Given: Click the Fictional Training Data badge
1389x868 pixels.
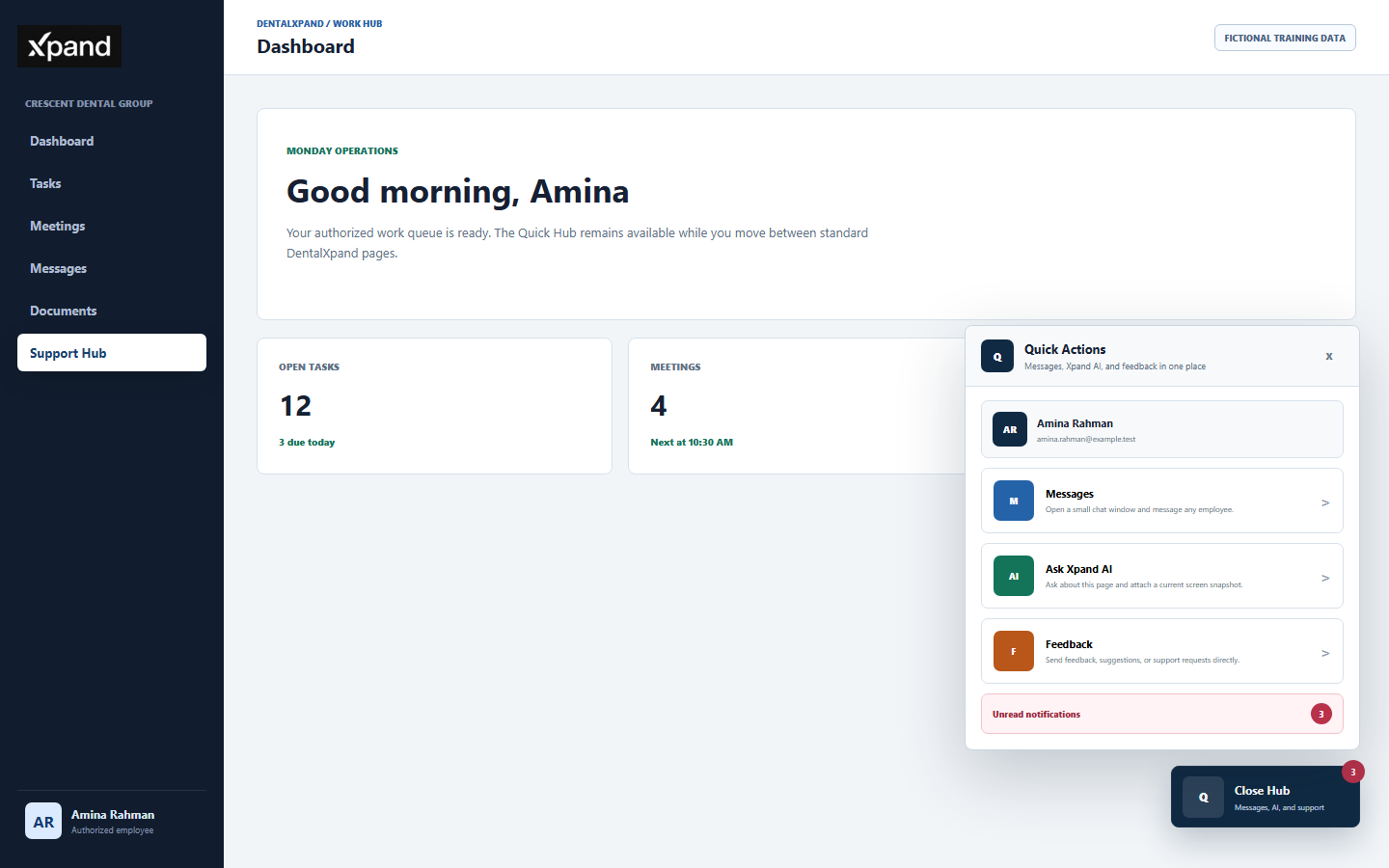Looking at the screenshot, I should point(1285,38).
